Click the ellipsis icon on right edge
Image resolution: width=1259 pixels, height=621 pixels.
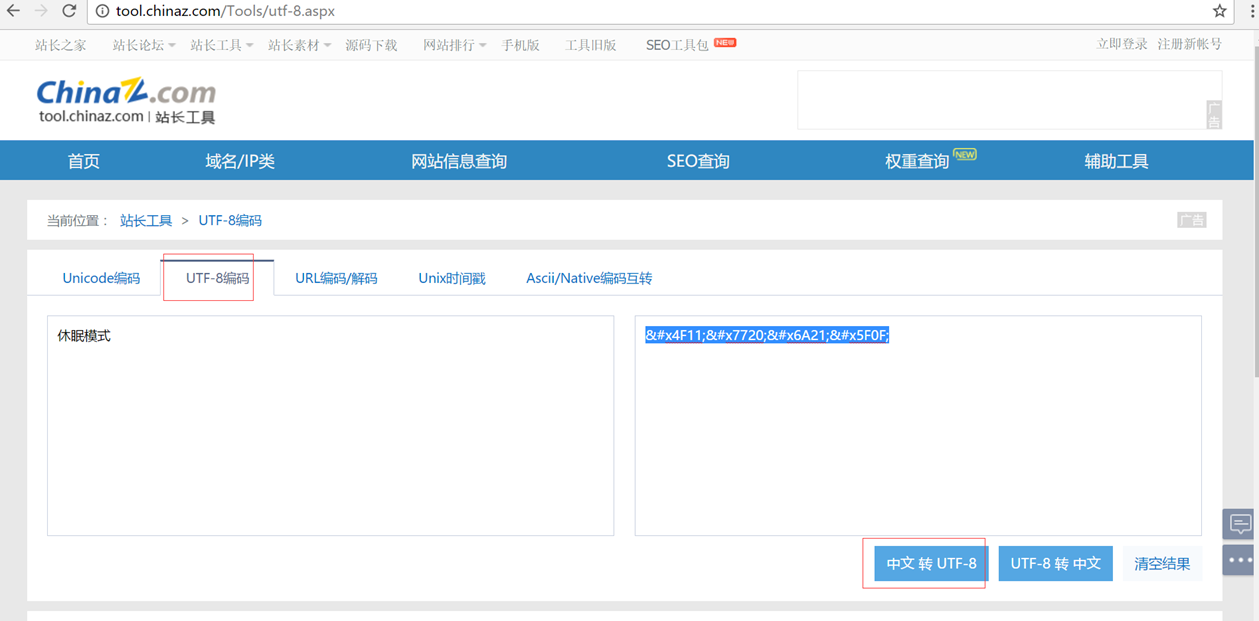(1238, 559)
